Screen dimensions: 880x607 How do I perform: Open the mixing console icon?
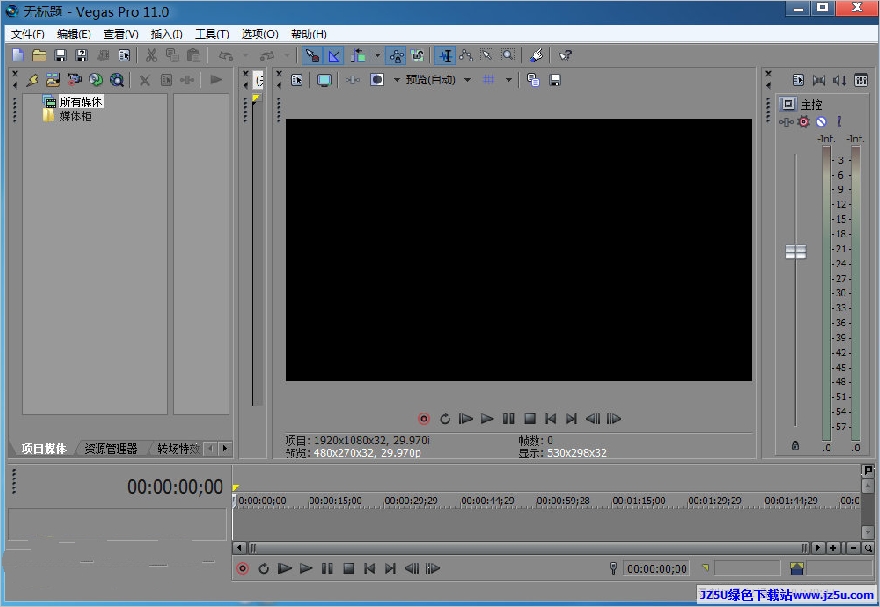click(x=861, y=80)
